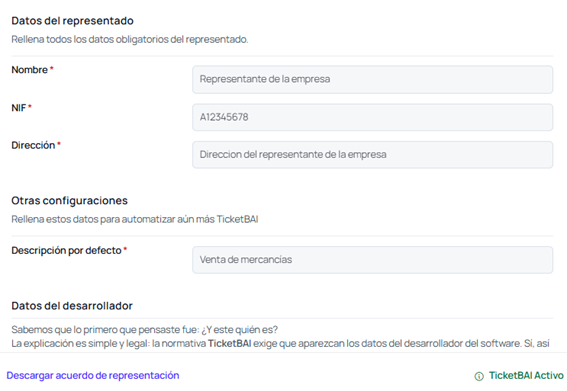567x391 pixels.
Task: Select the Dirección input field
Action: pos(372,155)
